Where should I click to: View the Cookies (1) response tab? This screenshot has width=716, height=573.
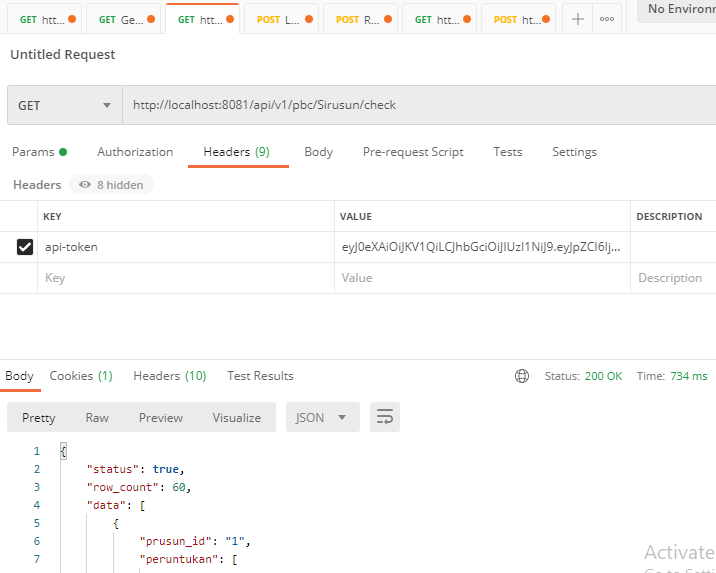coord(81,376)
